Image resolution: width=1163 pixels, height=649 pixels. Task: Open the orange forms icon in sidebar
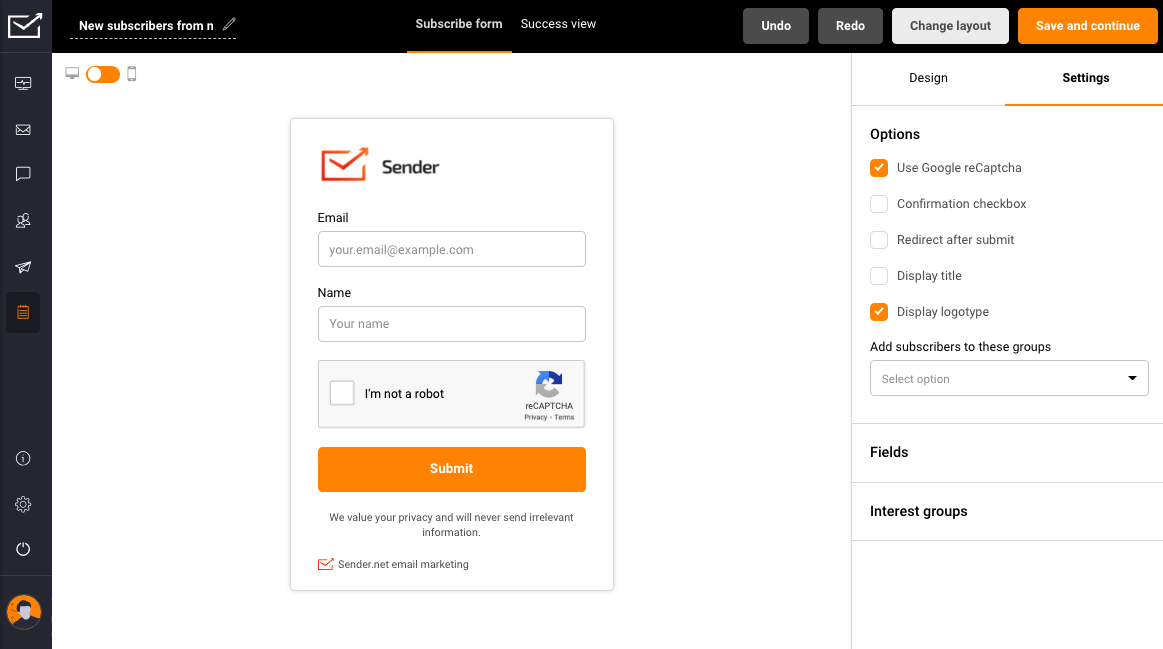click(x=23, y=313)
